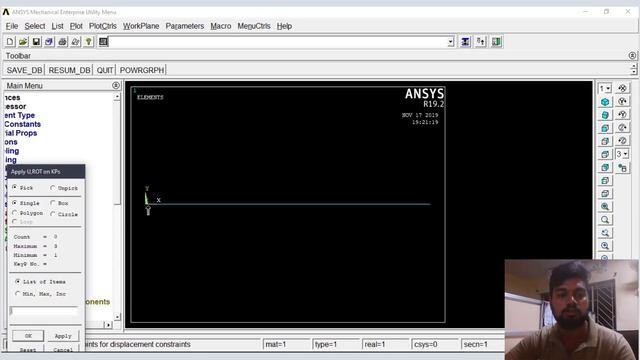
Task: Click Main Menu scroll down arrow
Action: pos(117,317)
